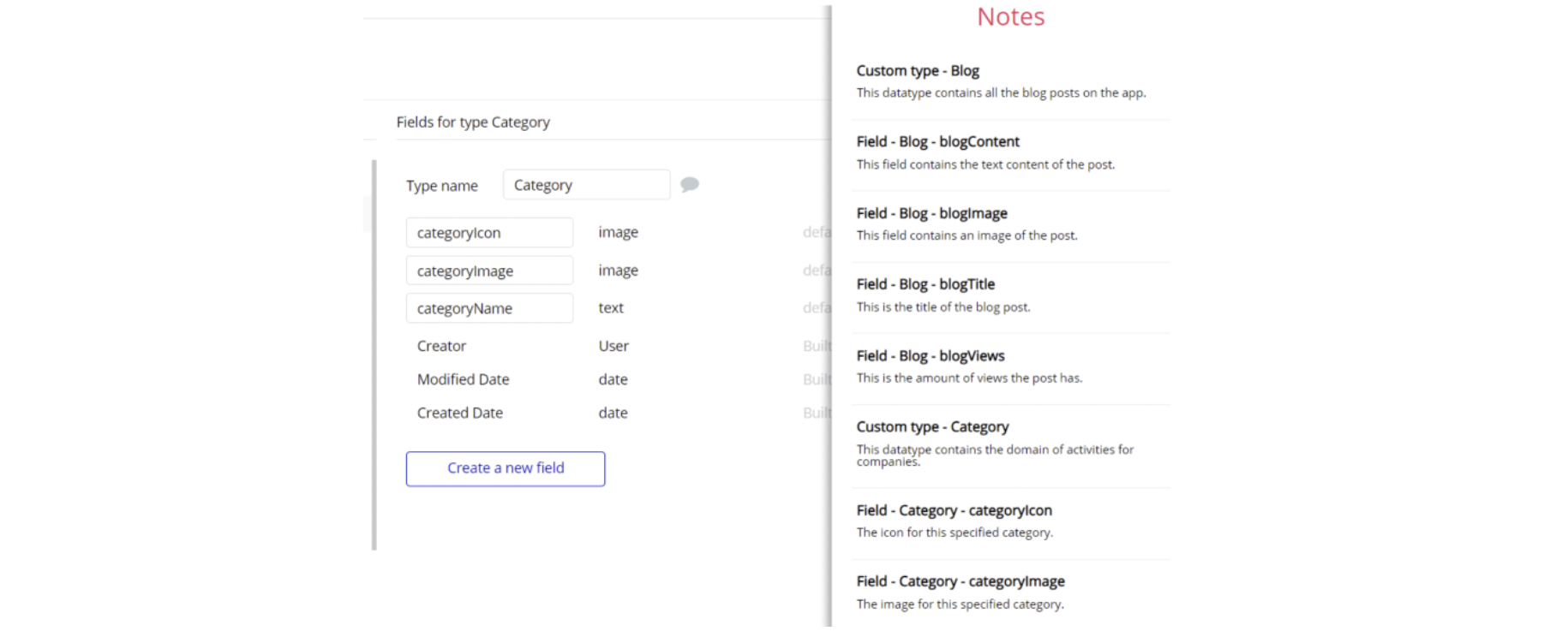Click the comment bubble icon beside Type name
The height and width of the screenshot is (637, 1568).
point(689,184)
